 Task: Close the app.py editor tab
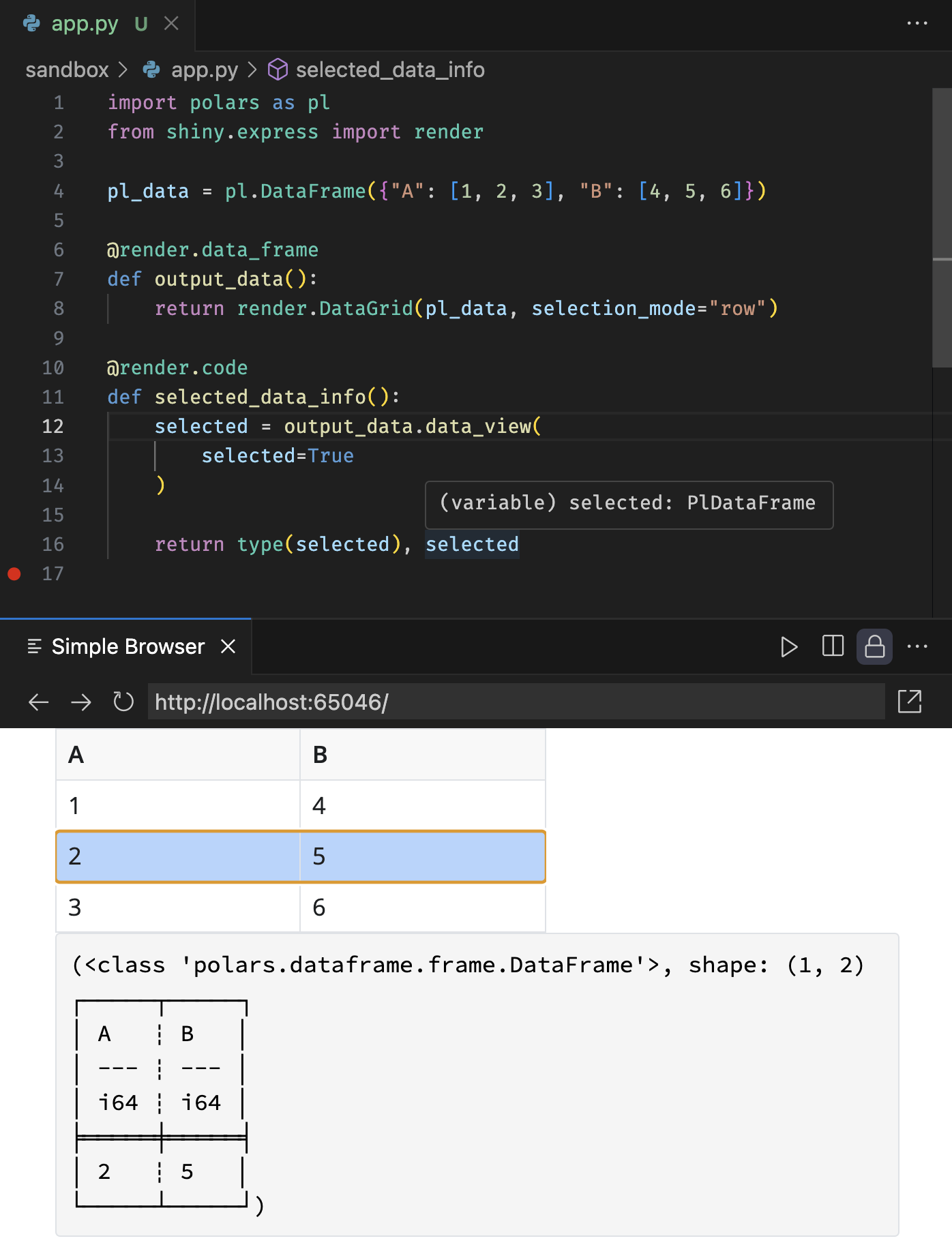click(x=172, y=24)
